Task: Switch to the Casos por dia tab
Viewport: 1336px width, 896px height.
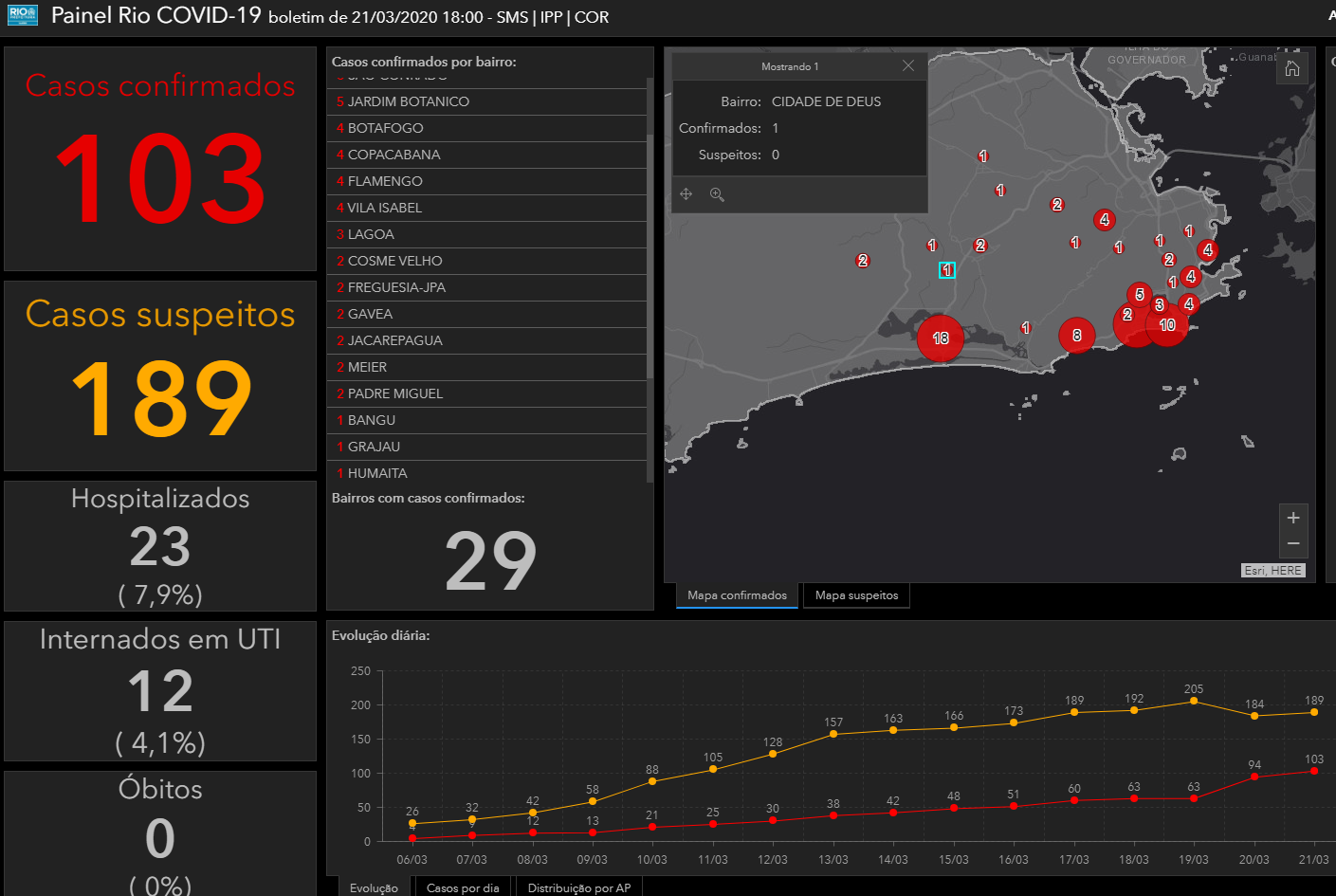Action: point(462,887)
